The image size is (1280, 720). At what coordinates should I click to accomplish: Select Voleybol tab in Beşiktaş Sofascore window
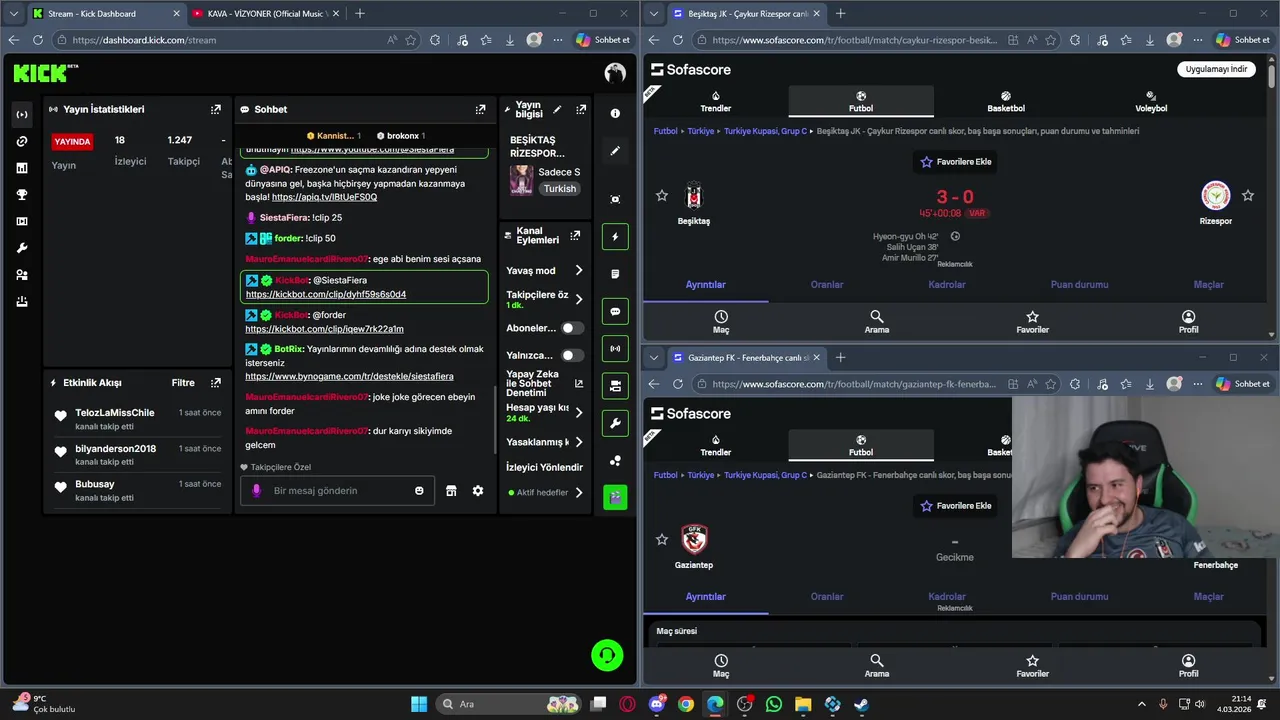(x=1151, y=102)
